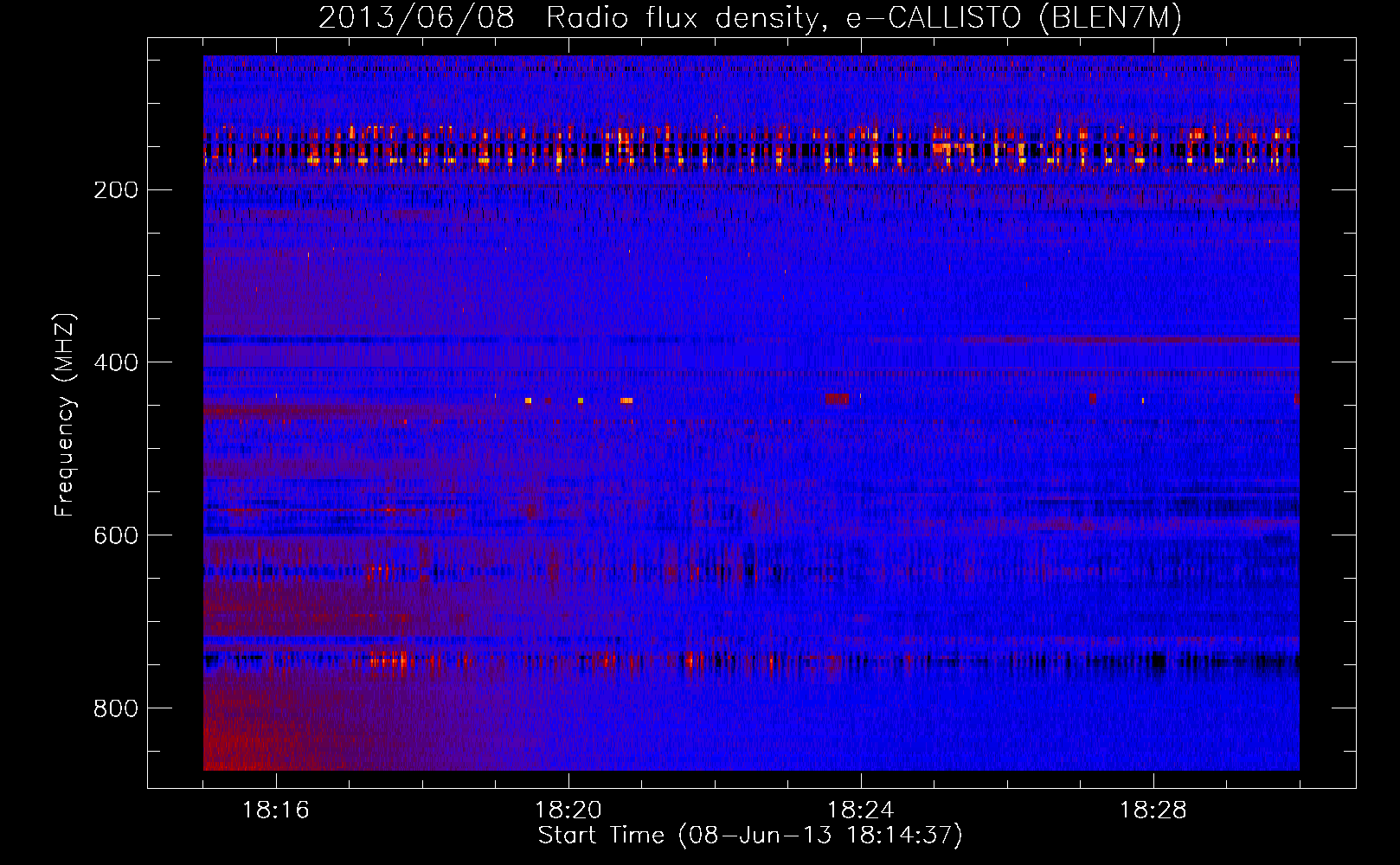Viewport: 1400px width, 865px height.
Task: Click the 'Frequency (MHZ)' axis label
Action: pyautogui.click(x=65, y=415)
